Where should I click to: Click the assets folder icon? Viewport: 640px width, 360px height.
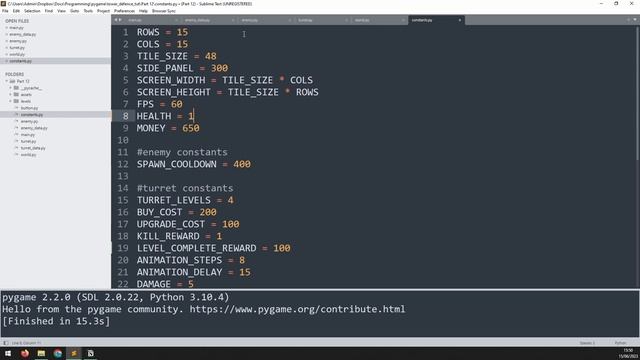(16, 94)
